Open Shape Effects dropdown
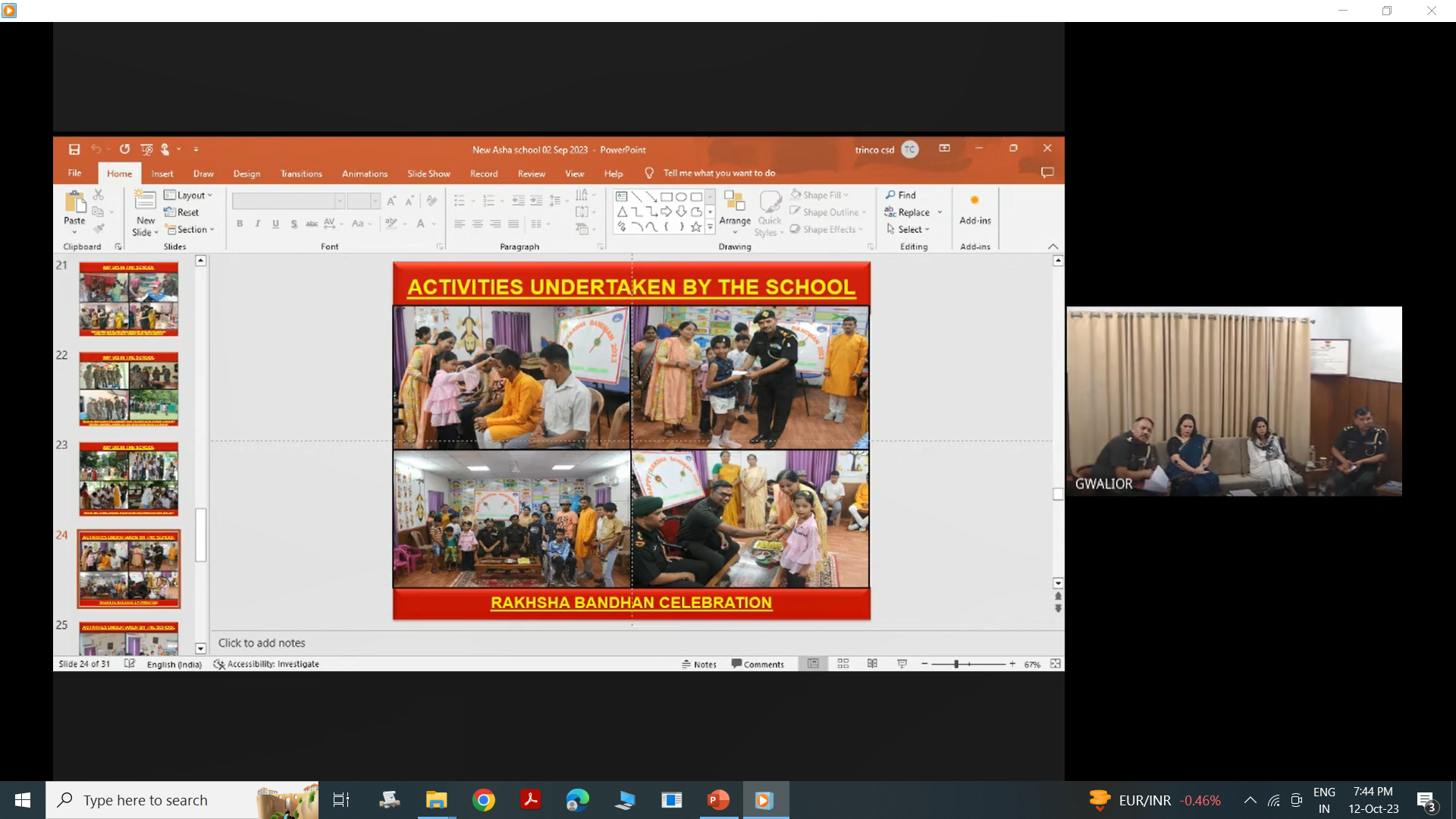This screenshot has width=1456, height=819. pos(827,229)
